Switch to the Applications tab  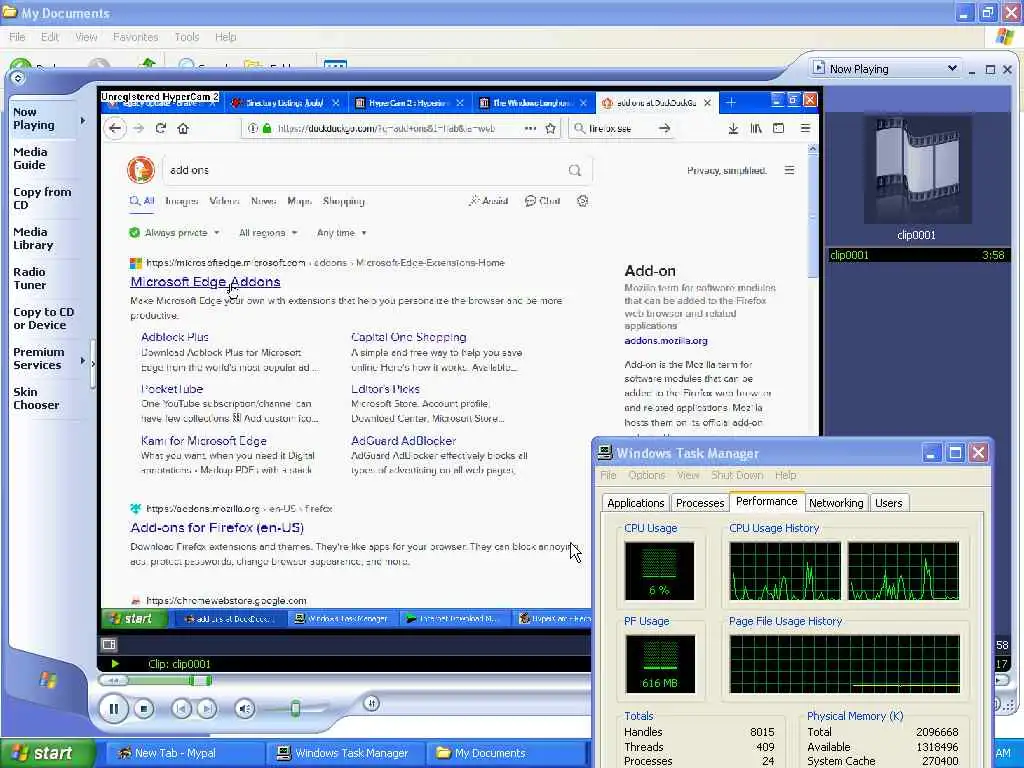click(635, 503)
